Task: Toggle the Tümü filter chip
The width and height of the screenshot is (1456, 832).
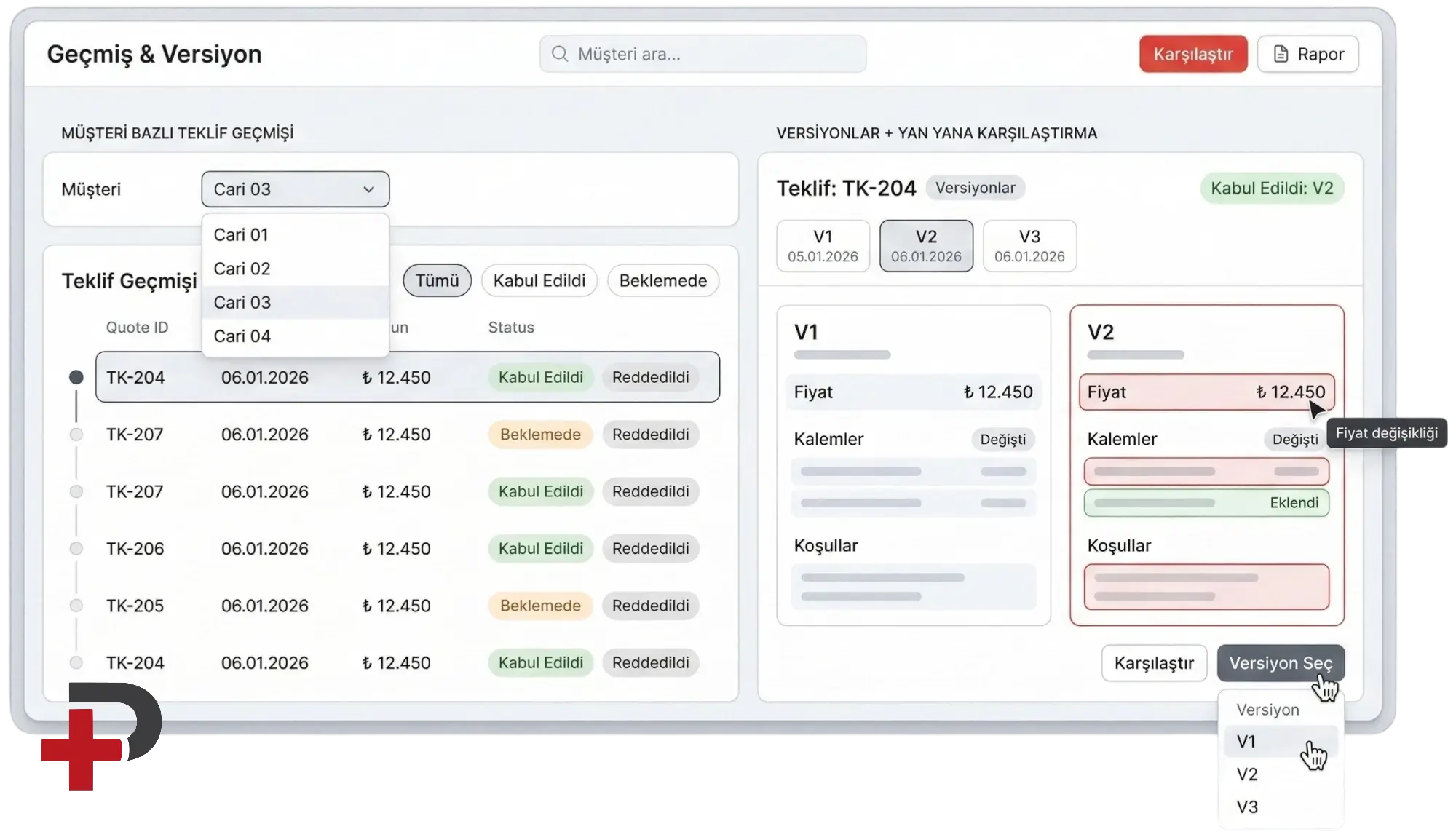Action: click(437, 281)
